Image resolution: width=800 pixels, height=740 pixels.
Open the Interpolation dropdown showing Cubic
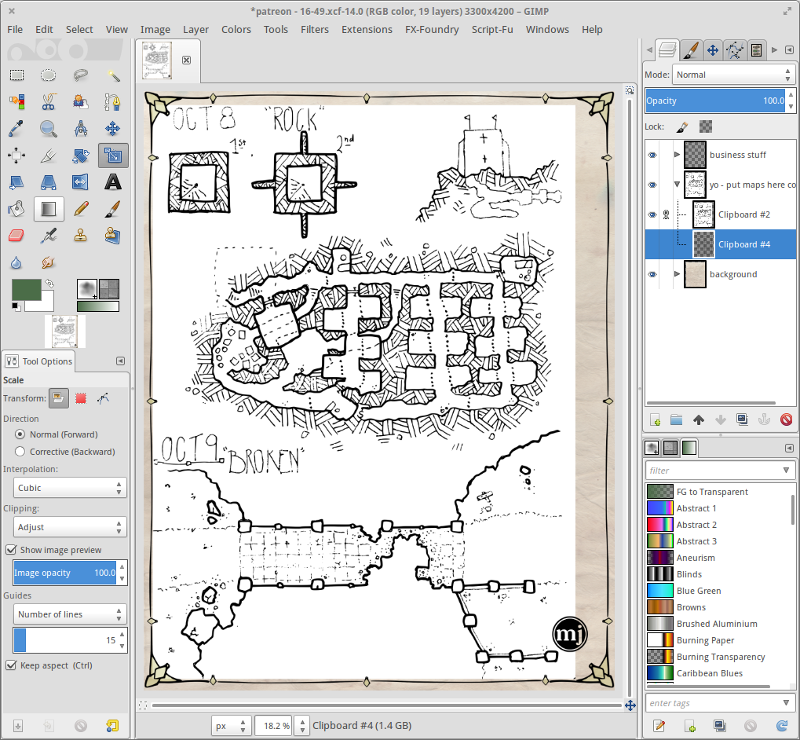tap(68, 488)
